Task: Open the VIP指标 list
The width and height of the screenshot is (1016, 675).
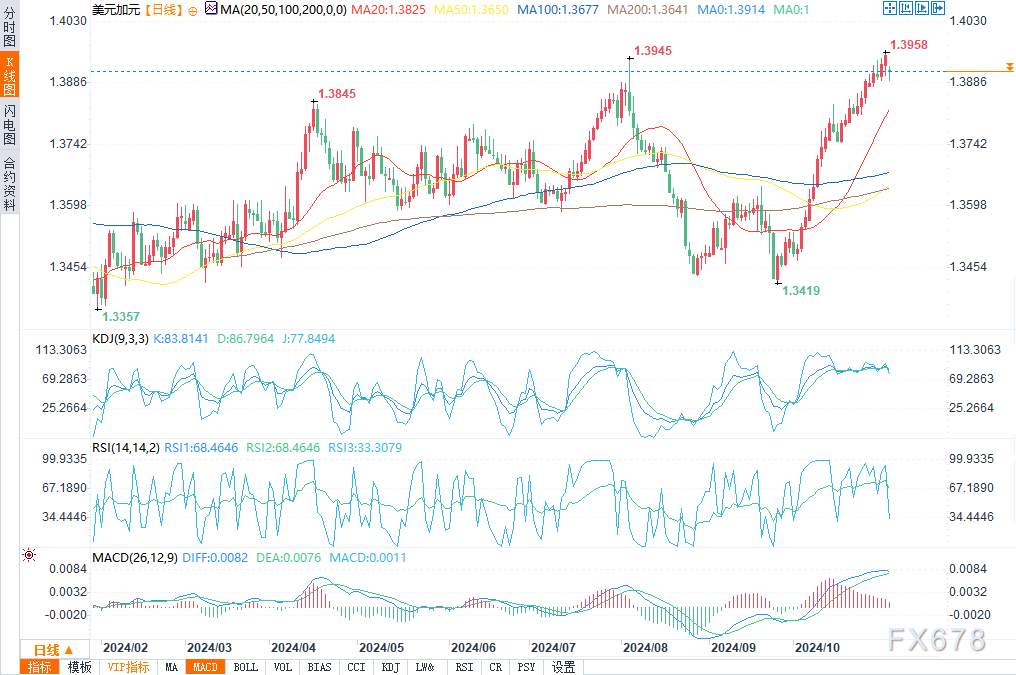Action: (x=128, y=667)
